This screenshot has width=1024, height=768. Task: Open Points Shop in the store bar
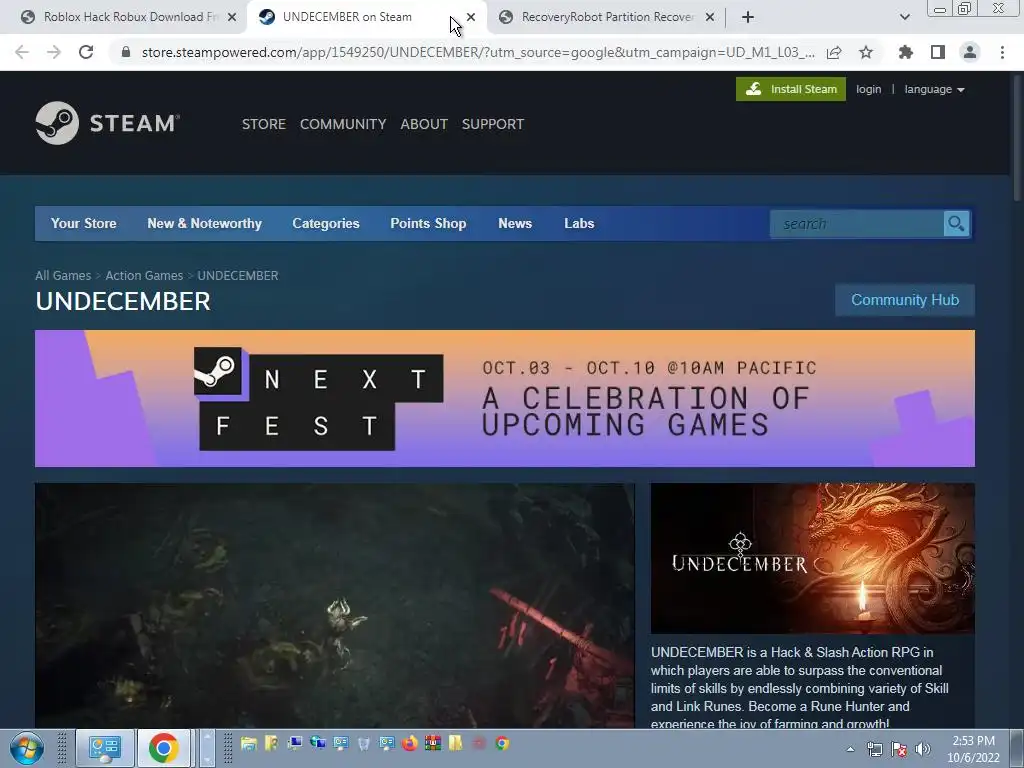[x=428, y=223]
